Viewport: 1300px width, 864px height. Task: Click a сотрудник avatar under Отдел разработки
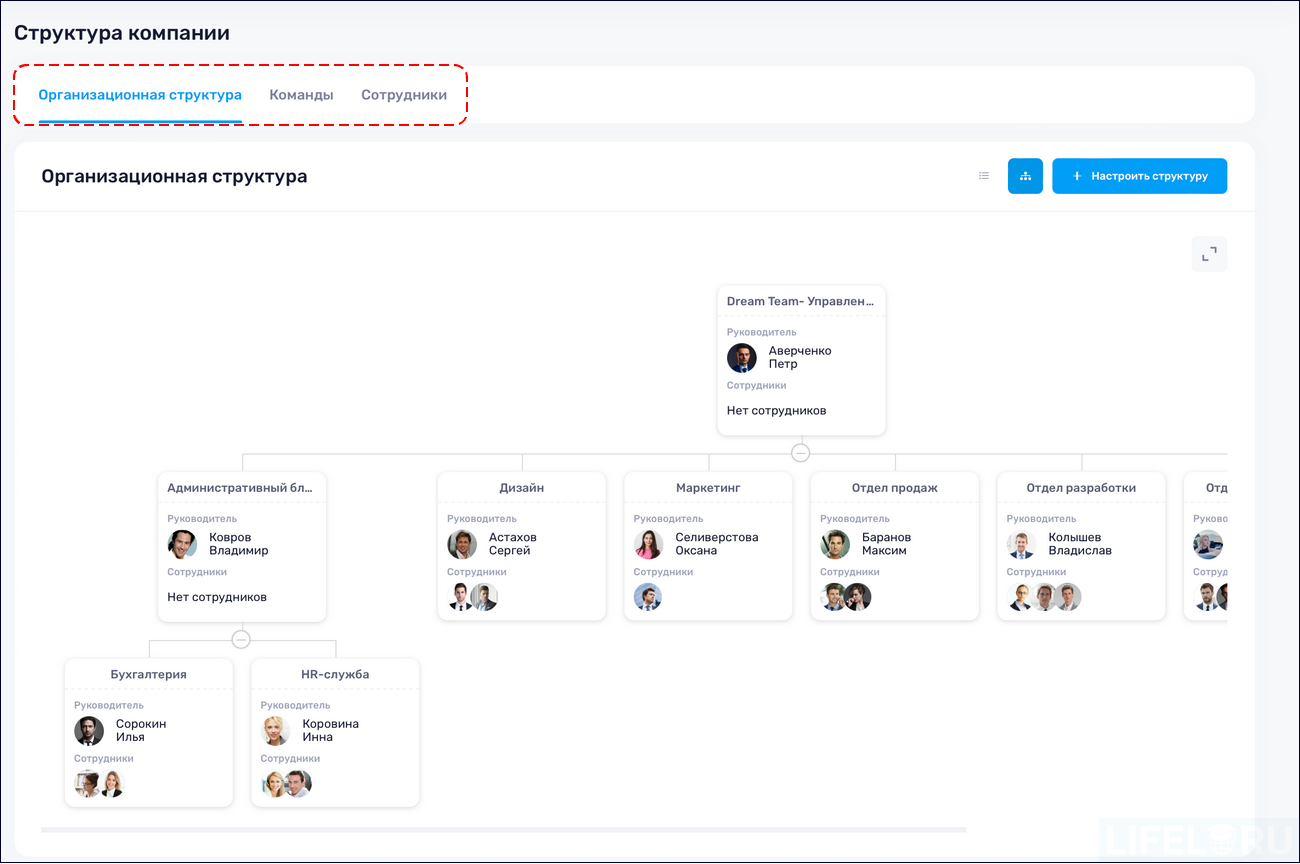pyautogui.click(x=1021, y=597)
